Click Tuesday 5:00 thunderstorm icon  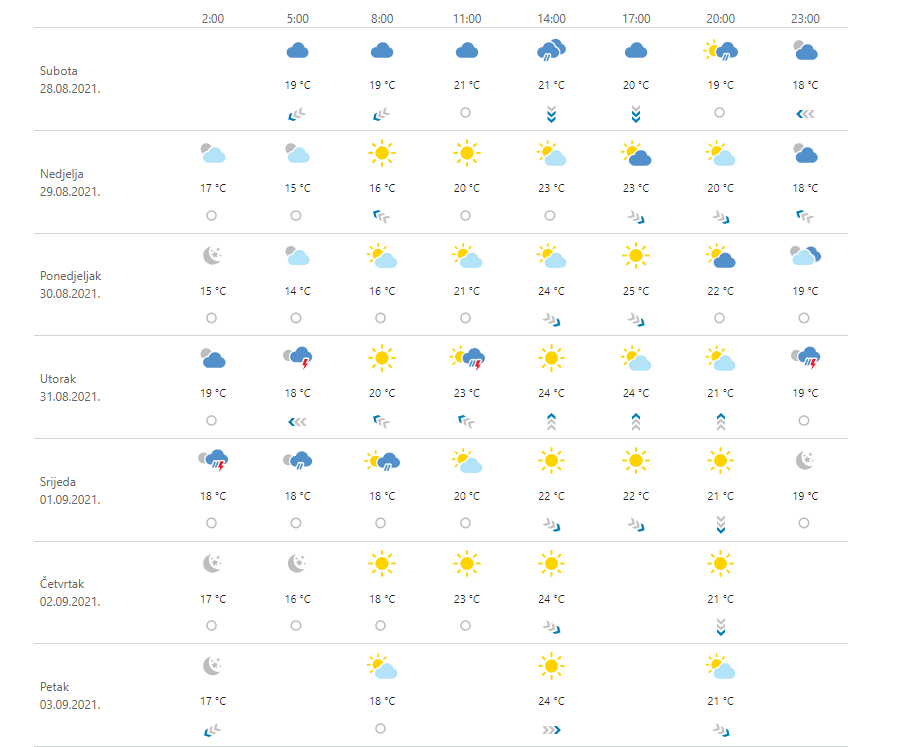click(x=297, y=357)
